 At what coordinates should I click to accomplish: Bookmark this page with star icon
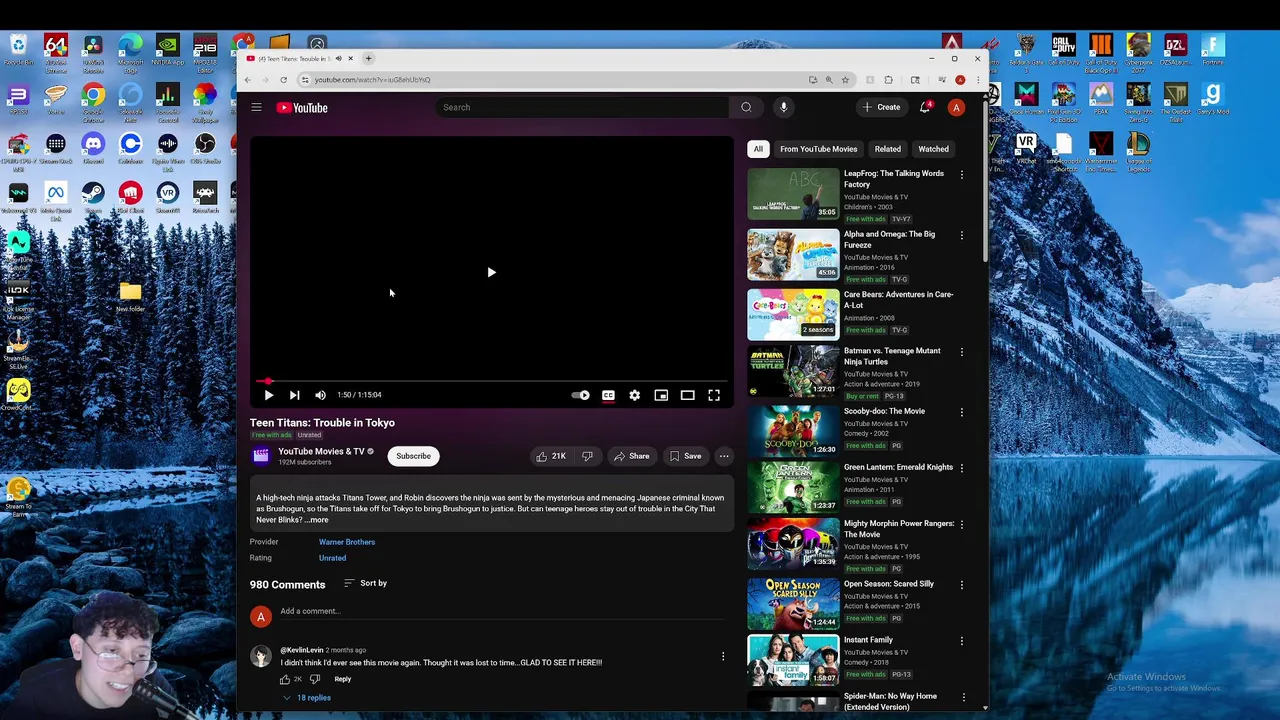coord(845,80)
